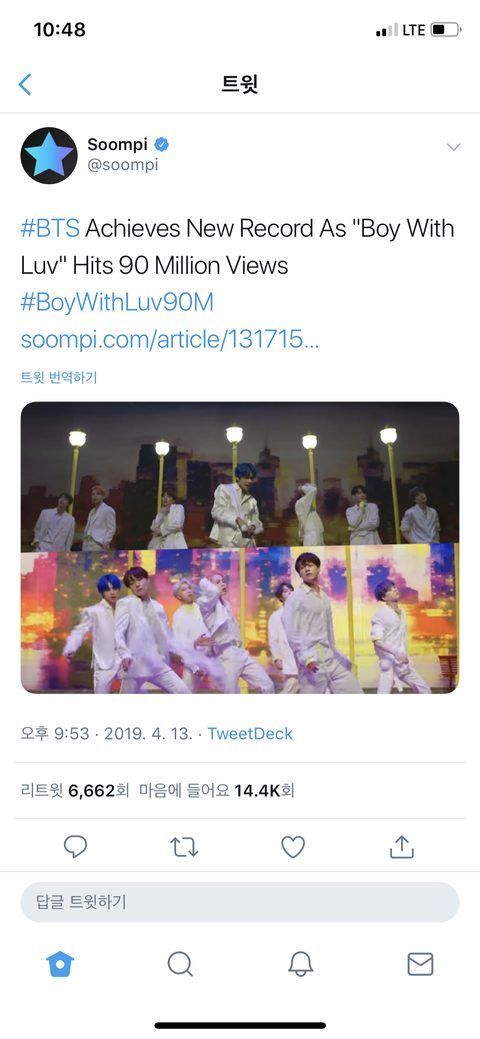Open the Search magnifier tab

coord(180,964)
